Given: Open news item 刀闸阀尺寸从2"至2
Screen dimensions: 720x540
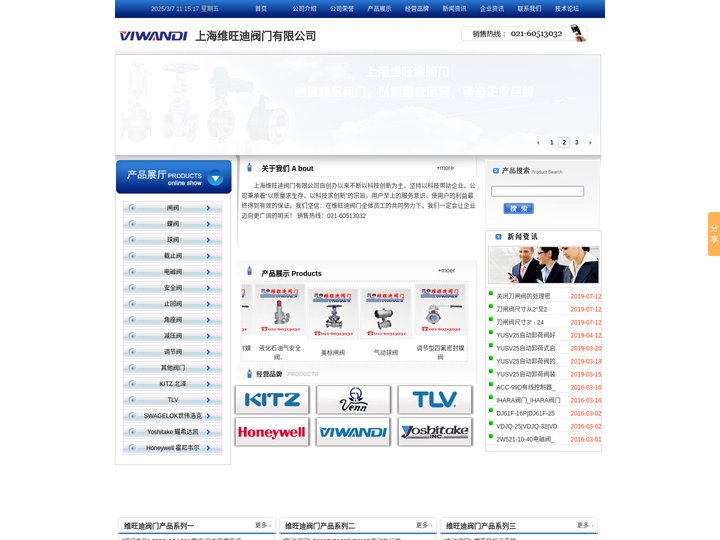Looking at the screenshot, I should coord(522,309).
